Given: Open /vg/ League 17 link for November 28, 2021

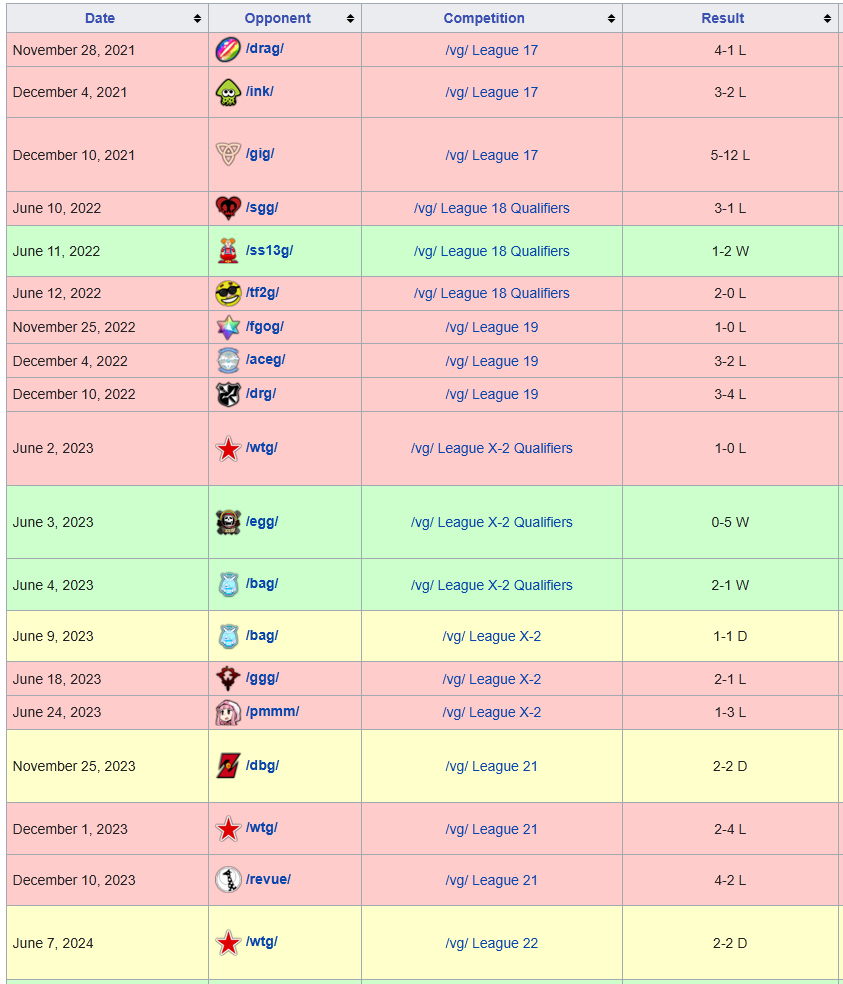Looking at the screenshot, I should (491, 50).
